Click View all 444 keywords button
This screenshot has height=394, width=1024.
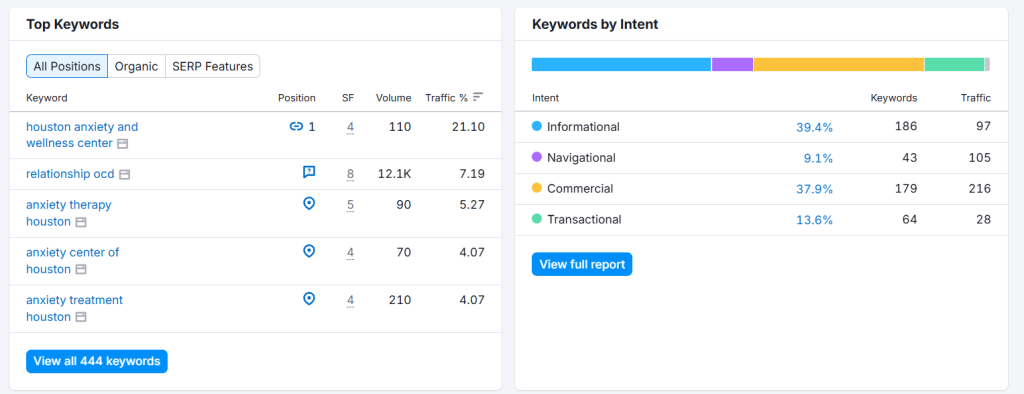(97, 361)
